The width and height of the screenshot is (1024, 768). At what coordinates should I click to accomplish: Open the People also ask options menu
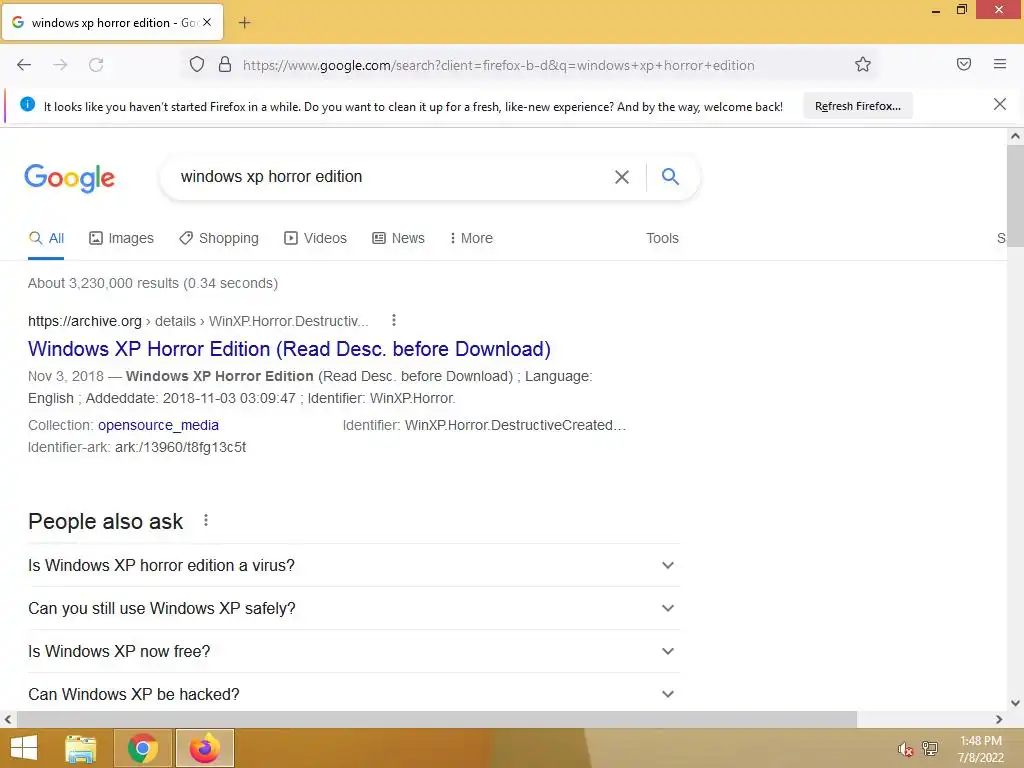tap(206, 520)
